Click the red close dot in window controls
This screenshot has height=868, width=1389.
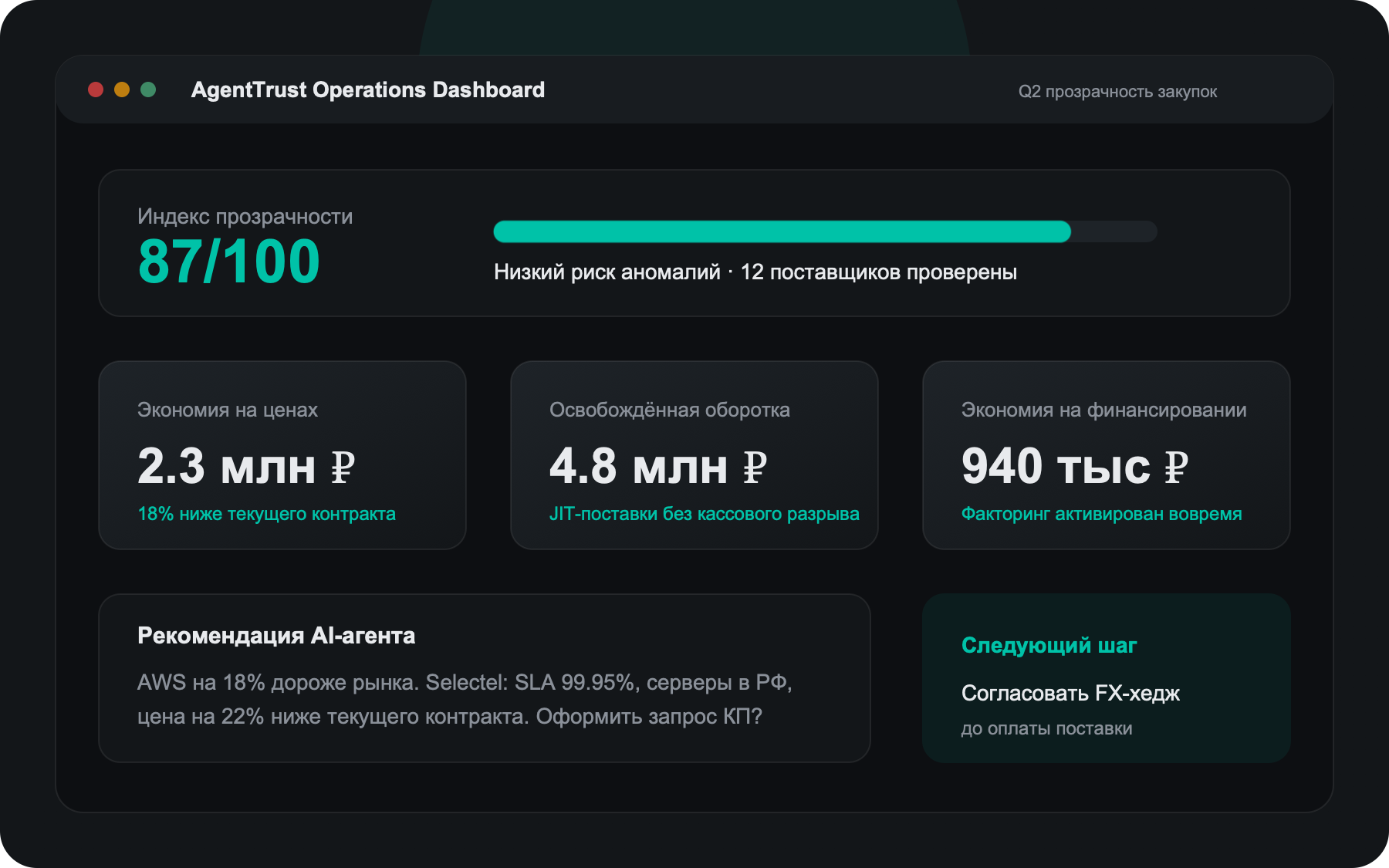96,90
